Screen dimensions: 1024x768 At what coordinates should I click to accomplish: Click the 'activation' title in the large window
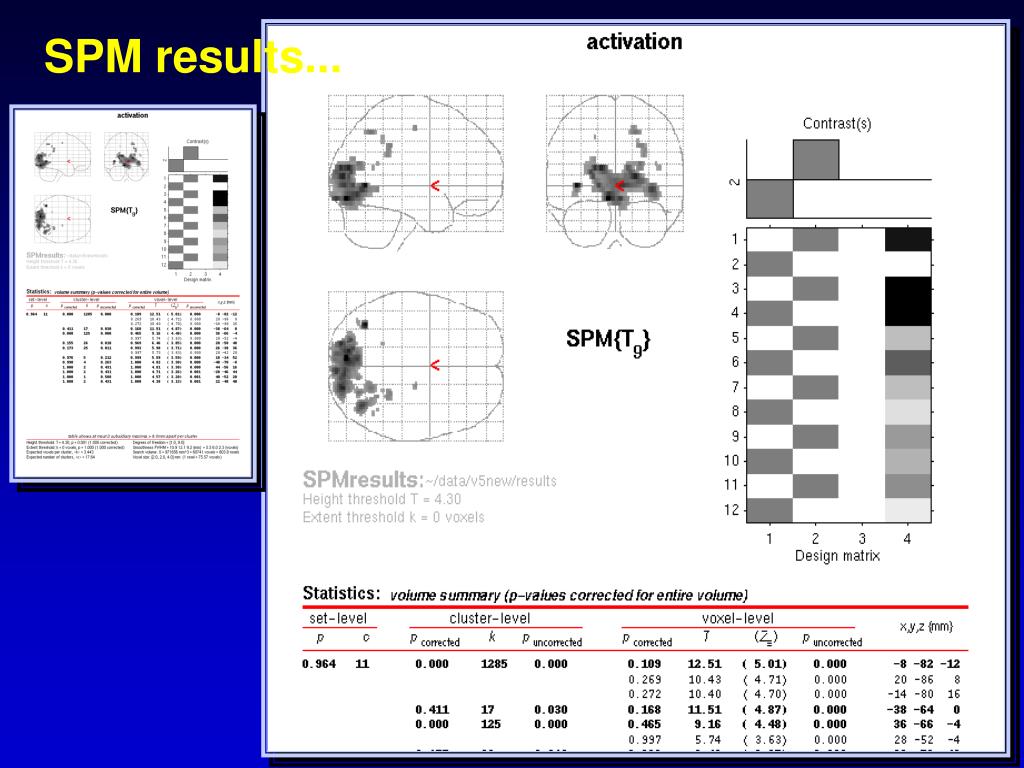(x=634, y=42)
